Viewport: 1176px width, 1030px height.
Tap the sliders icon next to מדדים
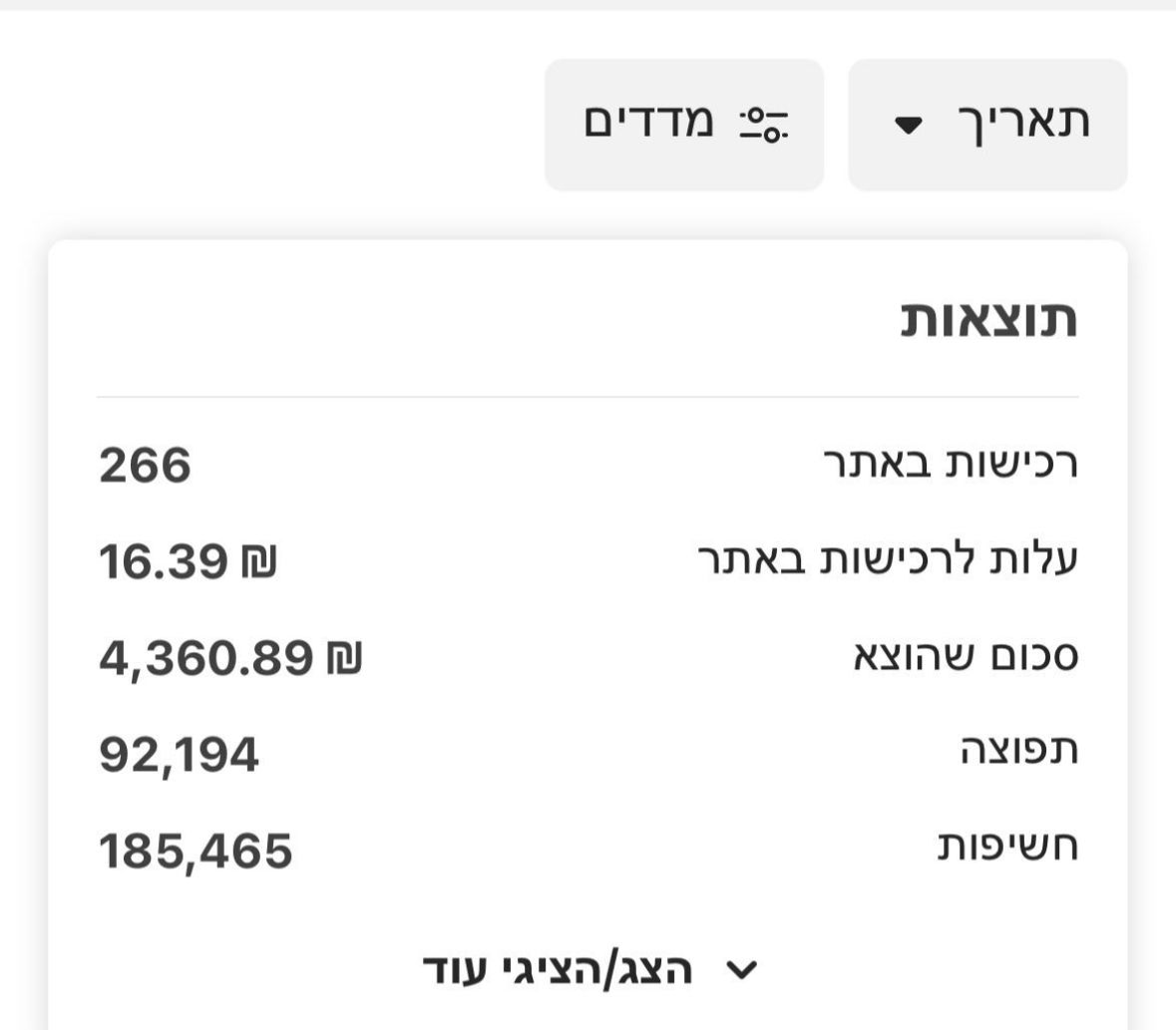coord(763,126)
